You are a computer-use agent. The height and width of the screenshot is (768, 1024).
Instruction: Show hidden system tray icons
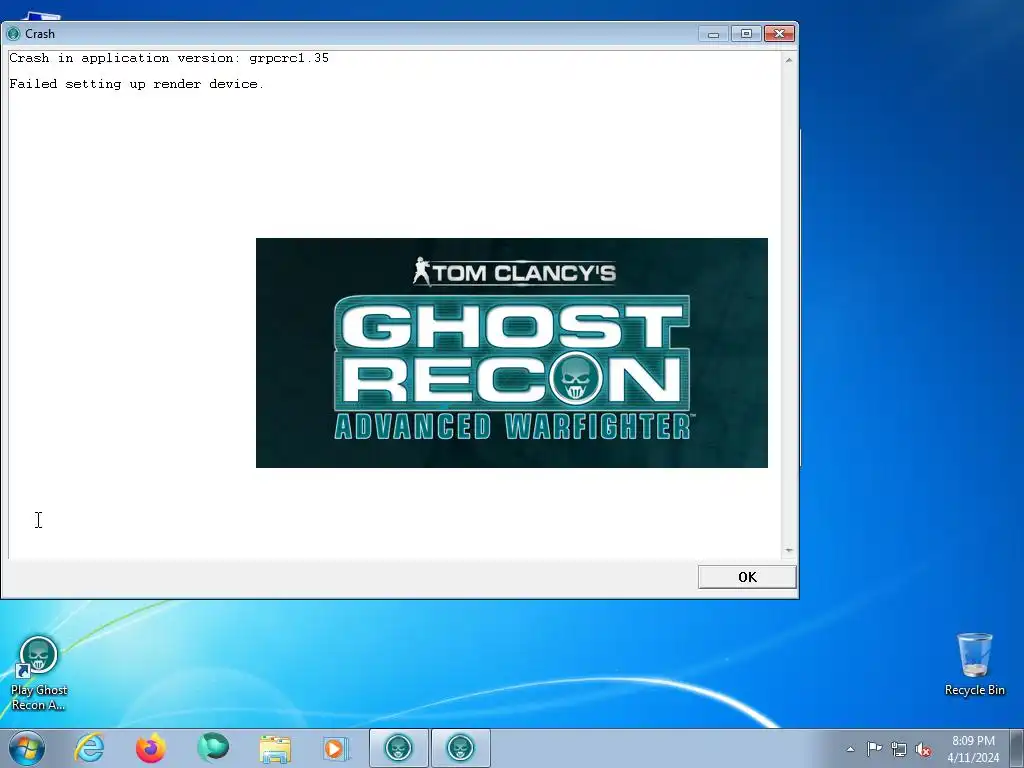point(850,749)
